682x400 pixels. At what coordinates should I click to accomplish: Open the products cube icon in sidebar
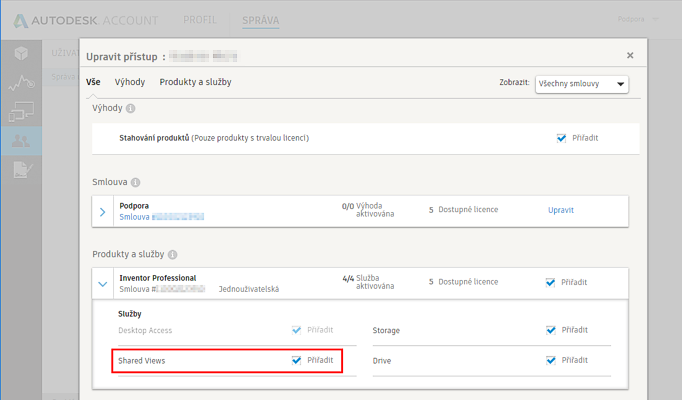[21, 53]
